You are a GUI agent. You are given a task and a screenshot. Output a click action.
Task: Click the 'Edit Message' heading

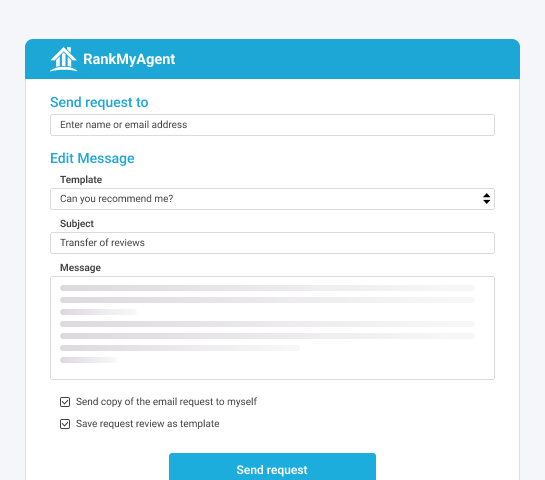(92, 158)
